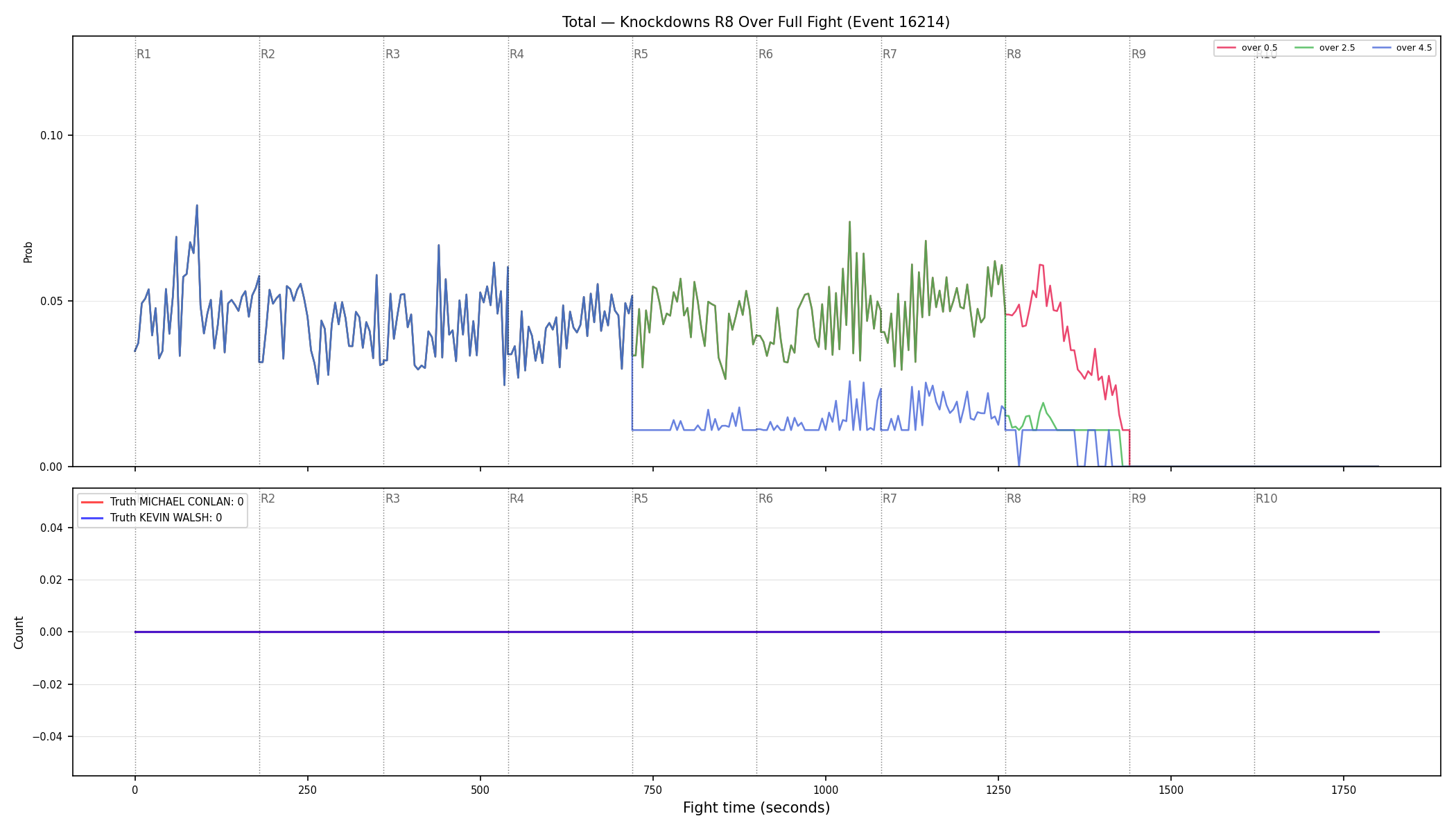This screenshot has width=1456, height=832.
Task: Select the 'over 0.5' legend label
Action: (x=1259, y=48)
